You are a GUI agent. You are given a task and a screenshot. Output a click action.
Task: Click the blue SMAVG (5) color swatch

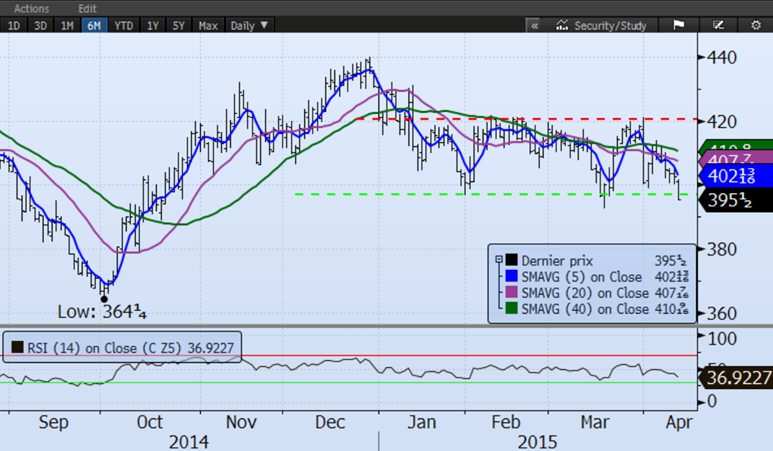[x=510, y=277]
